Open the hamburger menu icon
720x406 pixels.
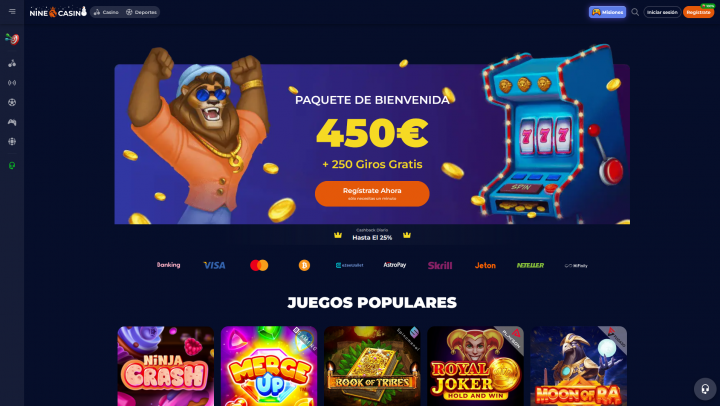pyautogui.click(x=12, y=11)
